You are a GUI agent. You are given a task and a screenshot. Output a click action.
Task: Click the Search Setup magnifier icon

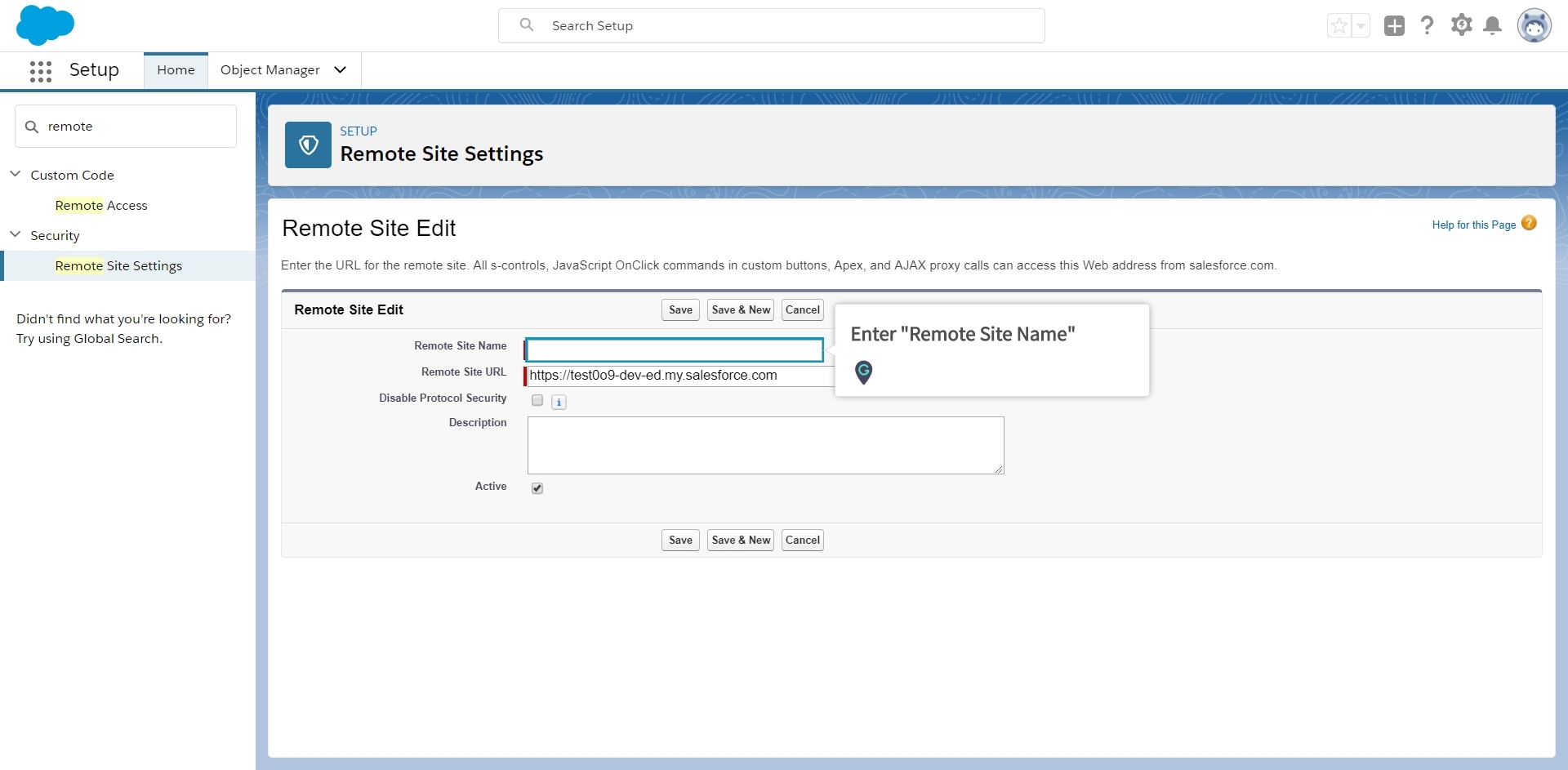coord(527,25)
